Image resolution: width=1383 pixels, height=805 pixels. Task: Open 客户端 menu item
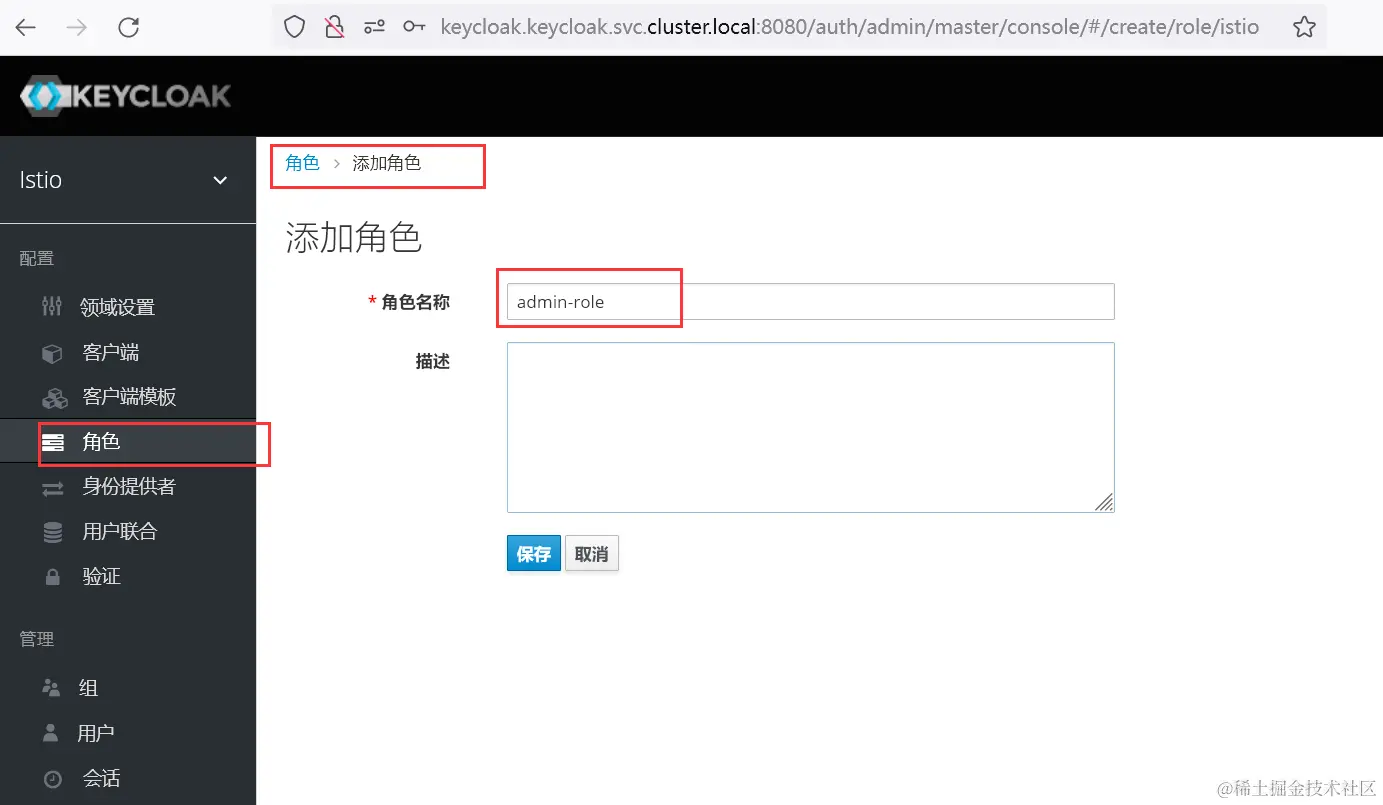111,353
